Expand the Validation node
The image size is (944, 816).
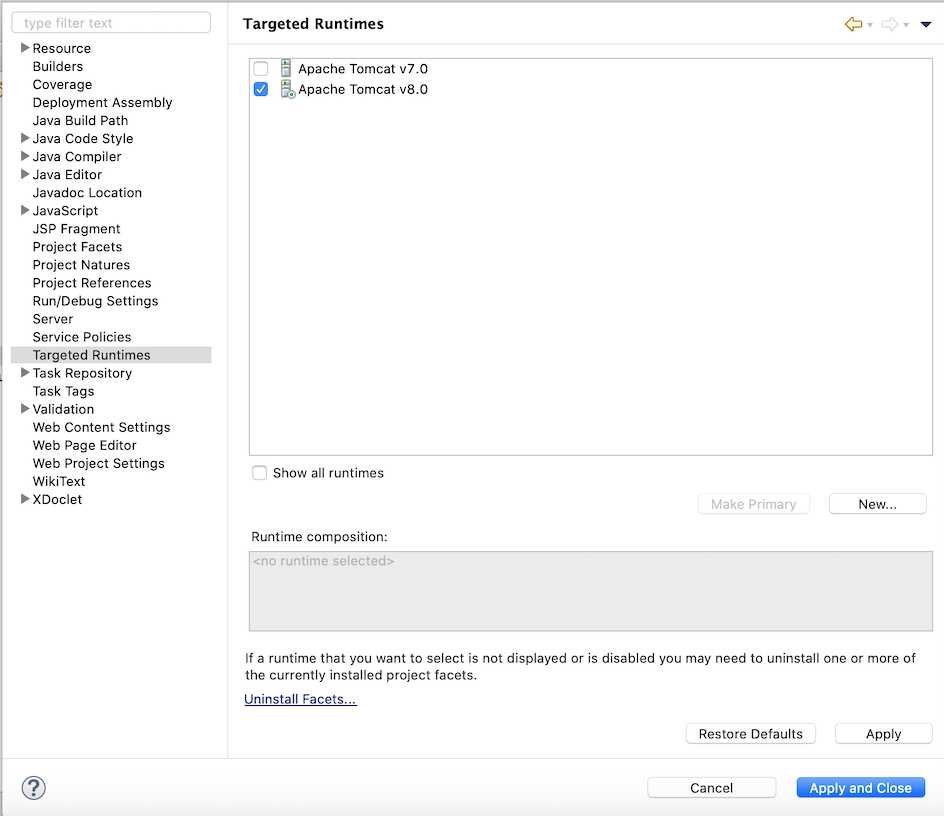click(25, 408)
